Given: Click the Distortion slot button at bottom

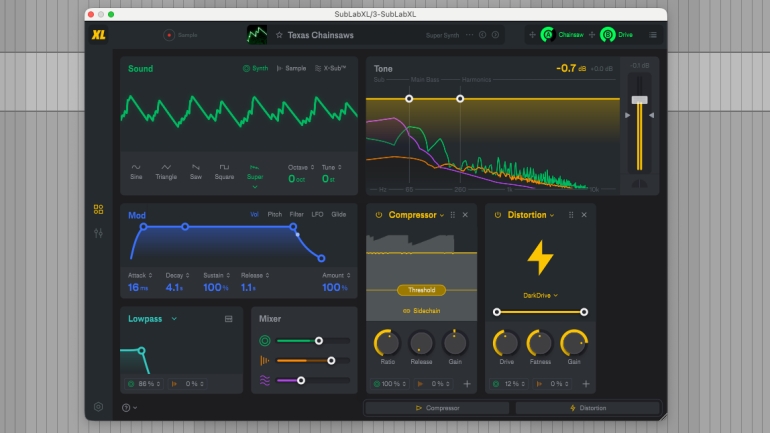Looking at the screenshot, I should coord(587,408).
